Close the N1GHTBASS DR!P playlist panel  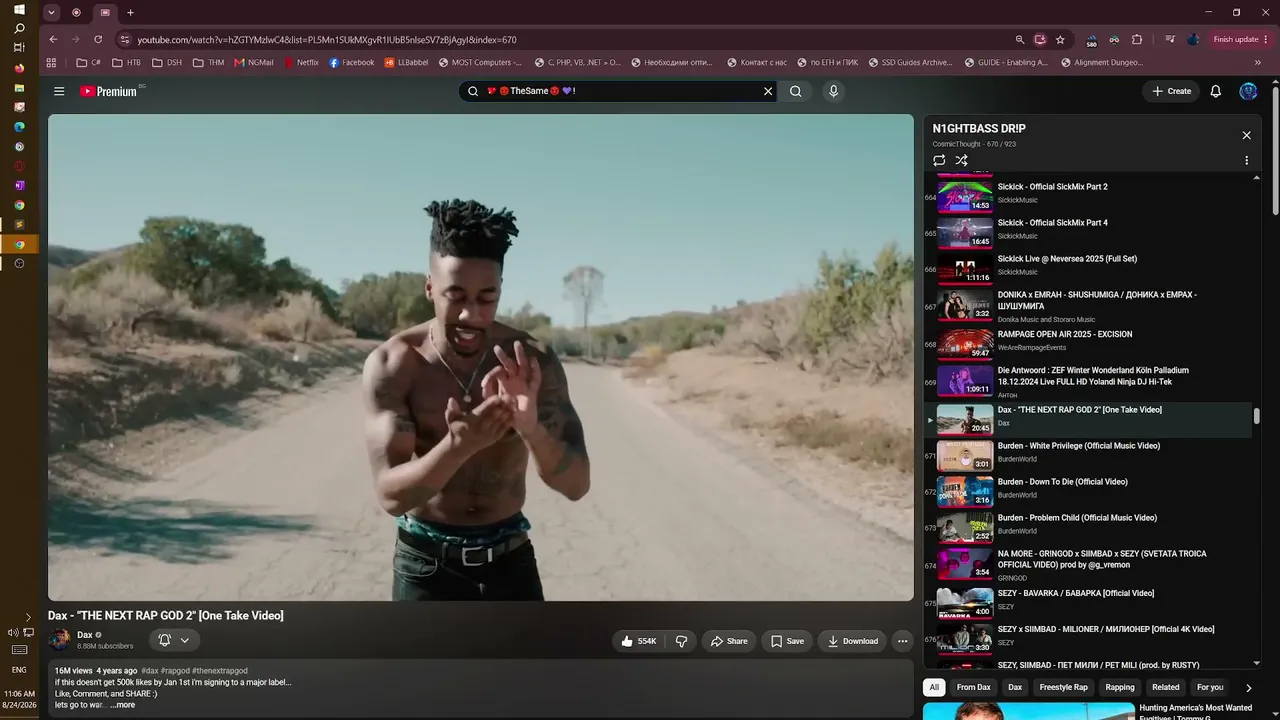[1246, 135]
